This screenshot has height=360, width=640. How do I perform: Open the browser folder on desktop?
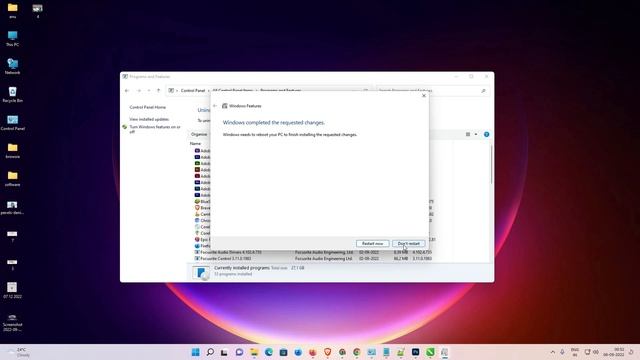pos(12,151)
